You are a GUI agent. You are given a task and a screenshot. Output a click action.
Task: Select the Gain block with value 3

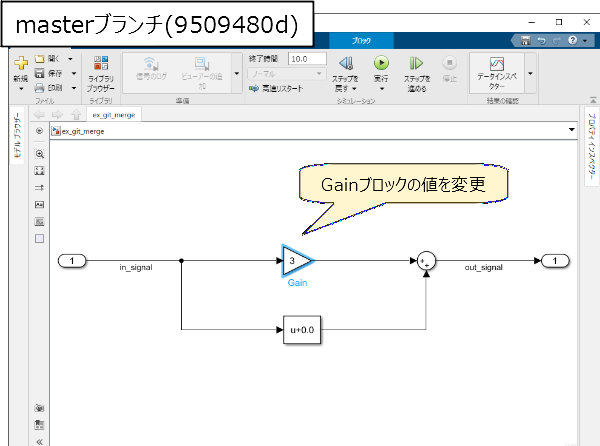297,261
